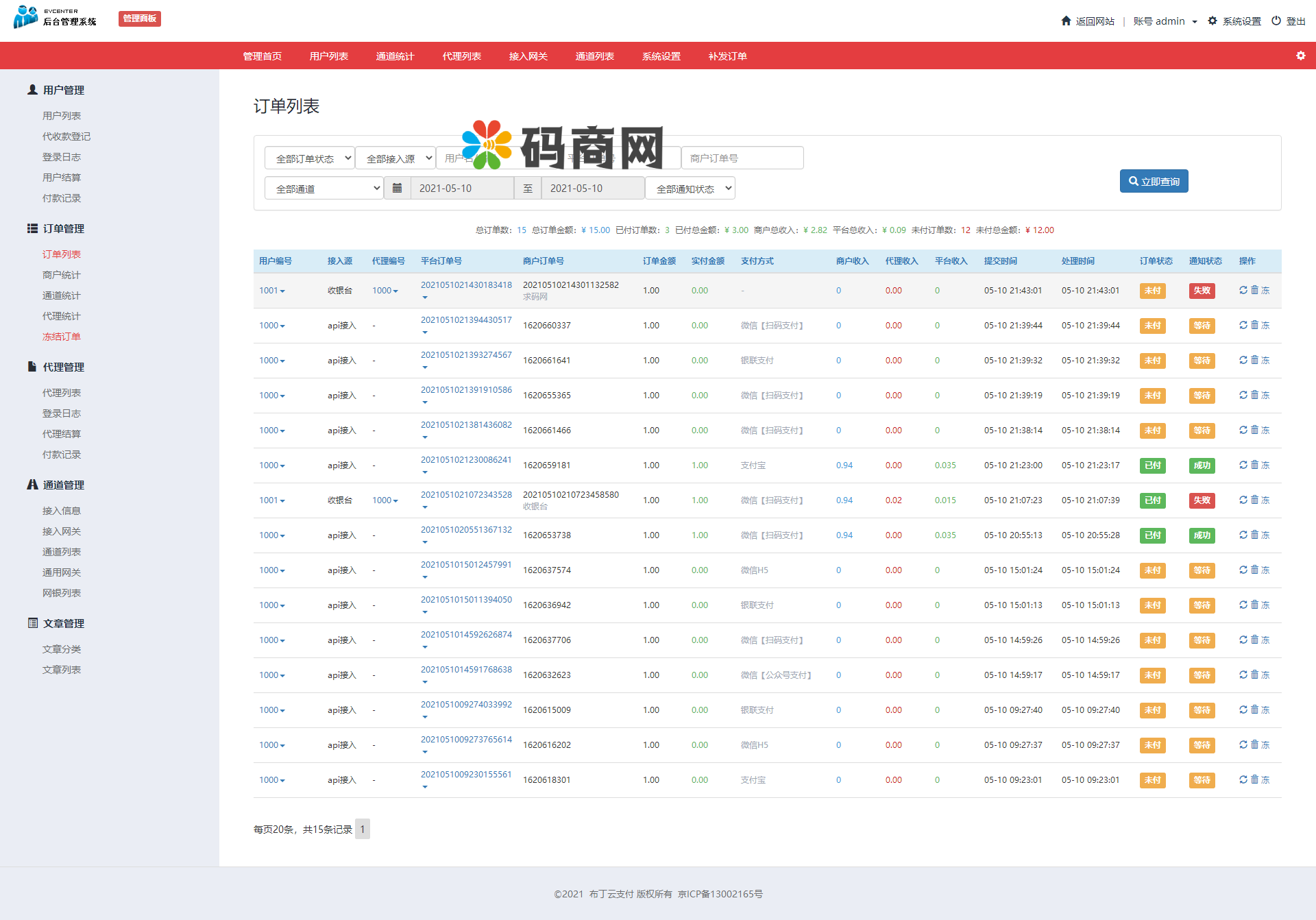Click trash icon for order 1620661641
Screen dimensions: 1316x920
[1254, 360]
